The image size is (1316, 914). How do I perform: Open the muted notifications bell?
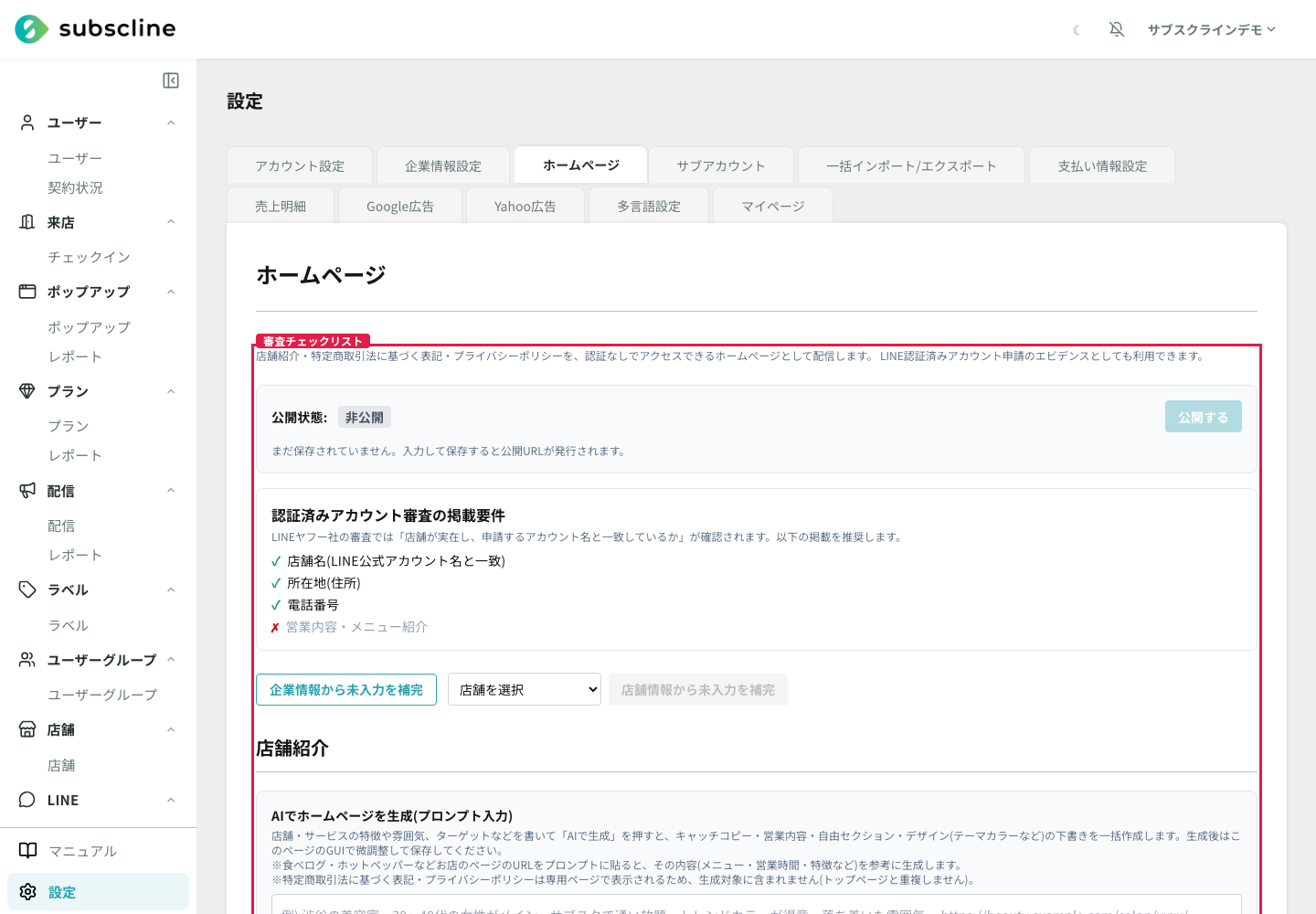coord(1117,30)
